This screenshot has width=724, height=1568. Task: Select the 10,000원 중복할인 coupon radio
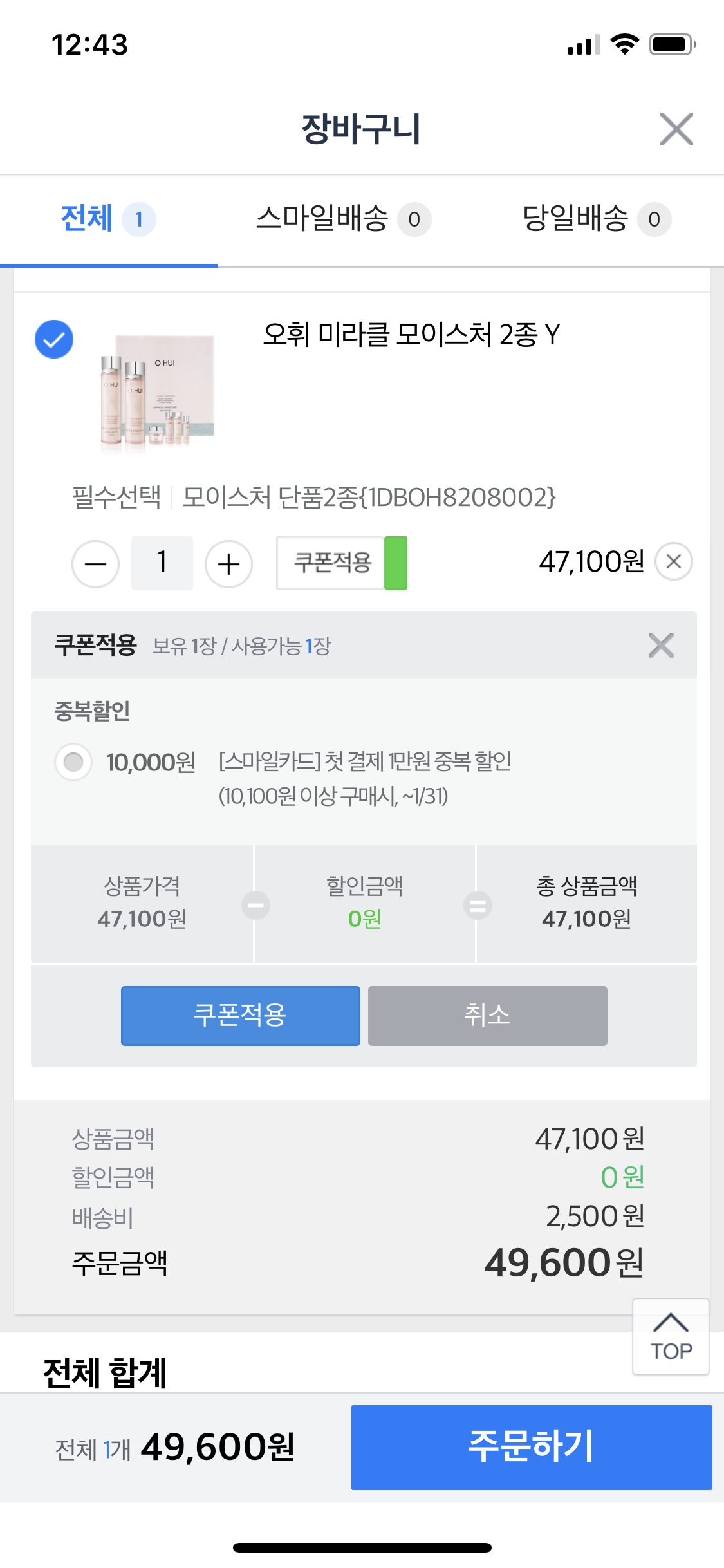click(x=73, y=762)
